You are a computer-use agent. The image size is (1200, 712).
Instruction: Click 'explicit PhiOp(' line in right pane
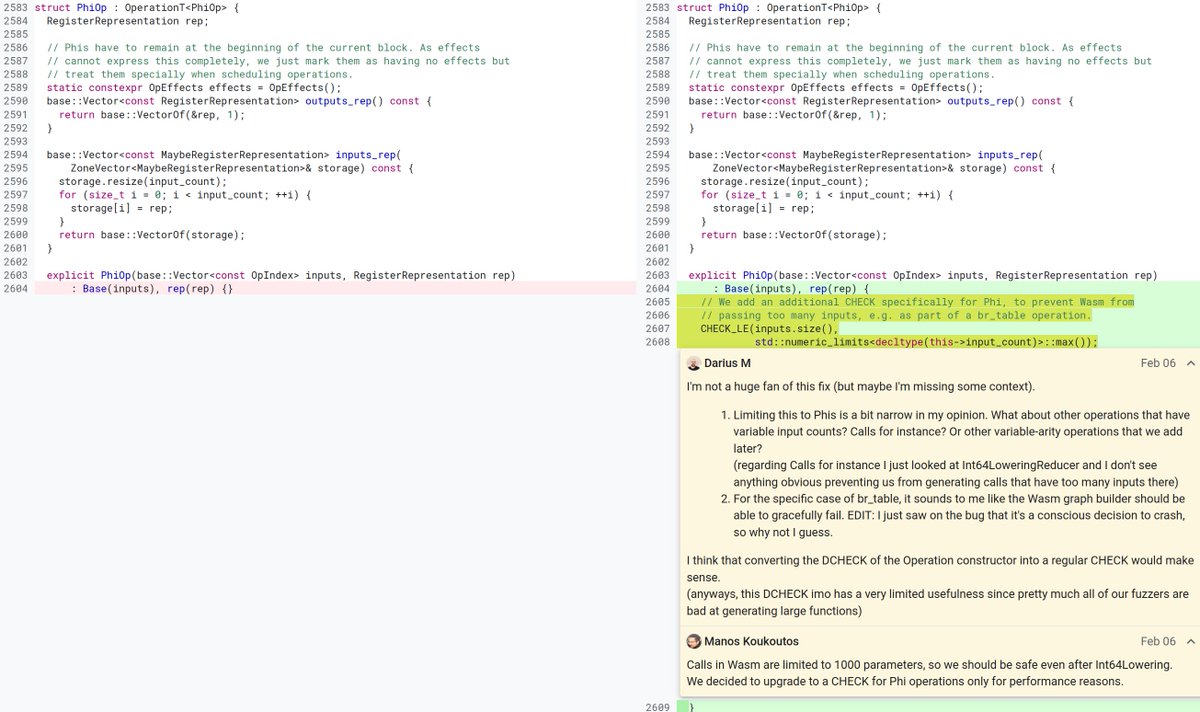922,275
